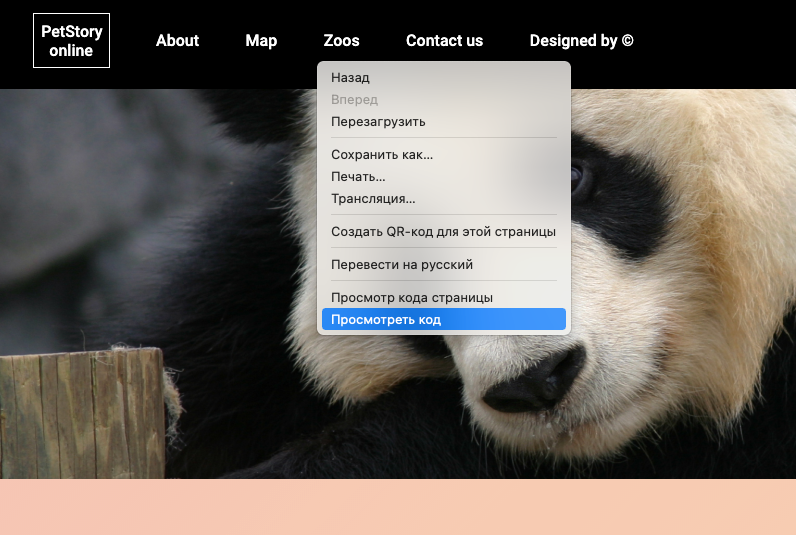The height and width of the screenshot is (535, 796).
Task: Click the Designed by © link
Action: tap(581, 41)
